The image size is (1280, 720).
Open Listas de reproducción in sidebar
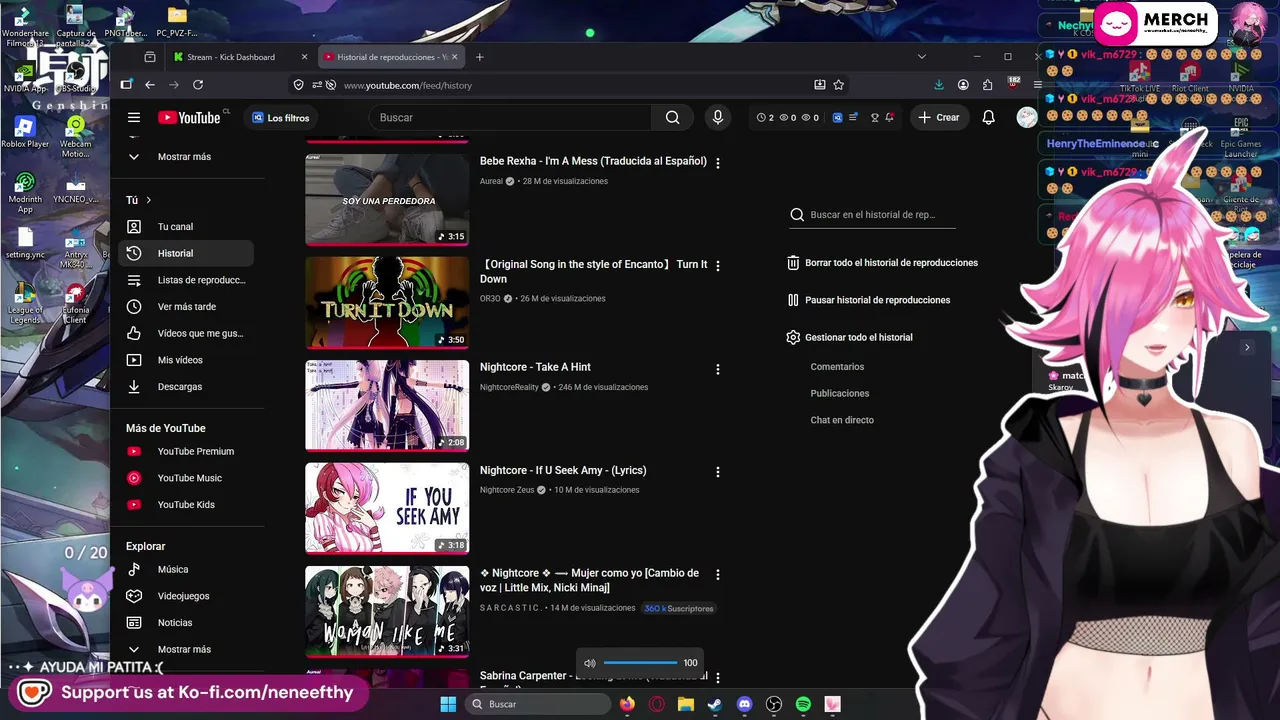click(x=185, y=280)
